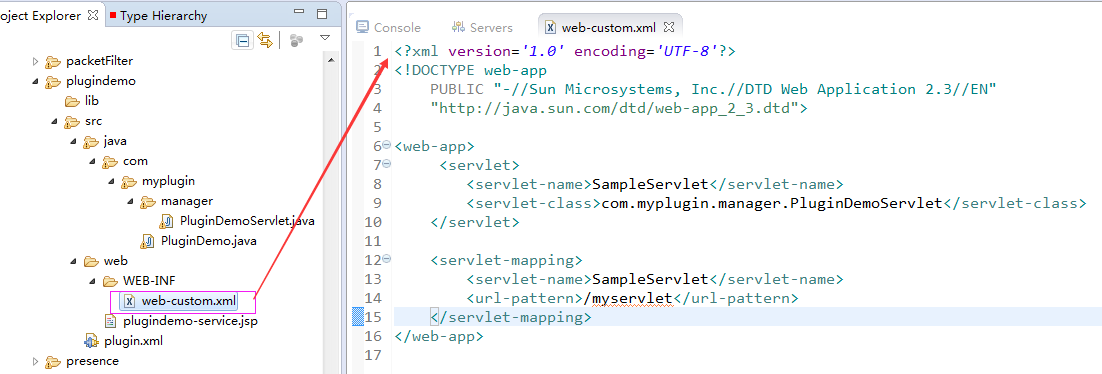Open plugindemo-service.jsp file
Screen dimensions: 1102x374
pyautogui.click(x=191, y=321)
